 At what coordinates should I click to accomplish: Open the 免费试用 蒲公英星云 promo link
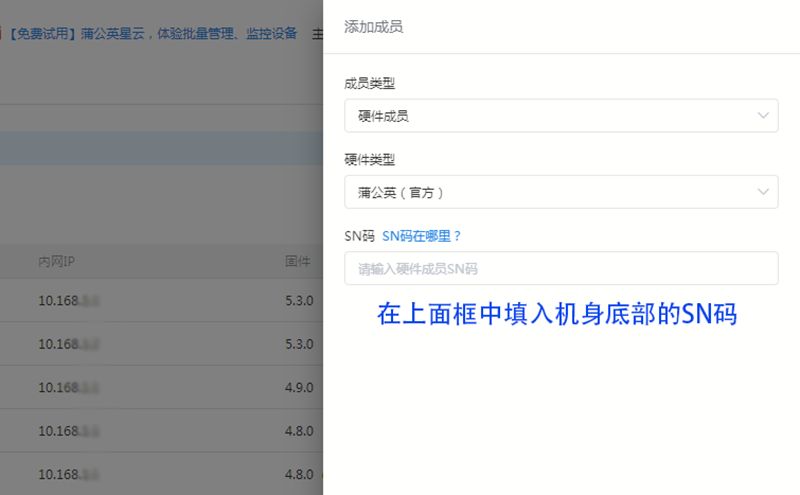tap(153, 34)
